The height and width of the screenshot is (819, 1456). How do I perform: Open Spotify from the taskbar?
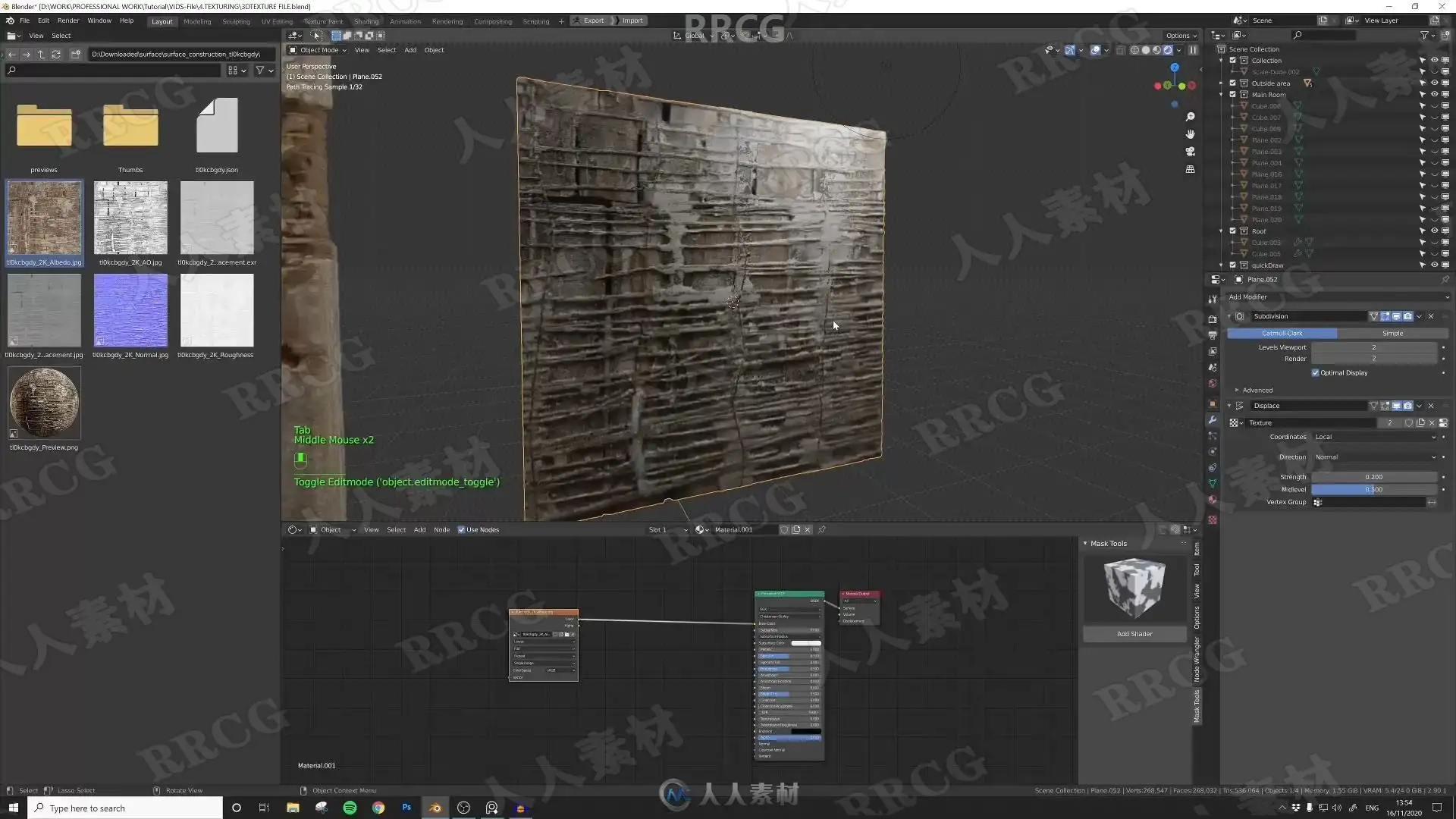(x=350, y=808)
